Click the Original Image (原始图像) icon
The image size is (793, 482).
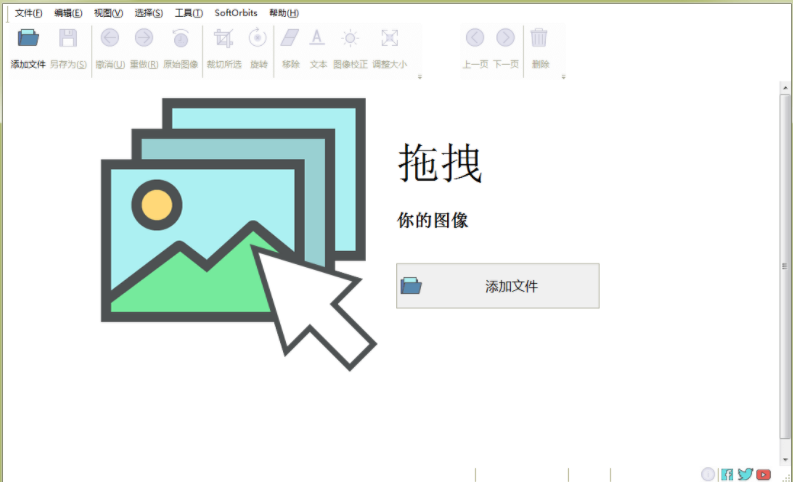[x=181, y=38]
